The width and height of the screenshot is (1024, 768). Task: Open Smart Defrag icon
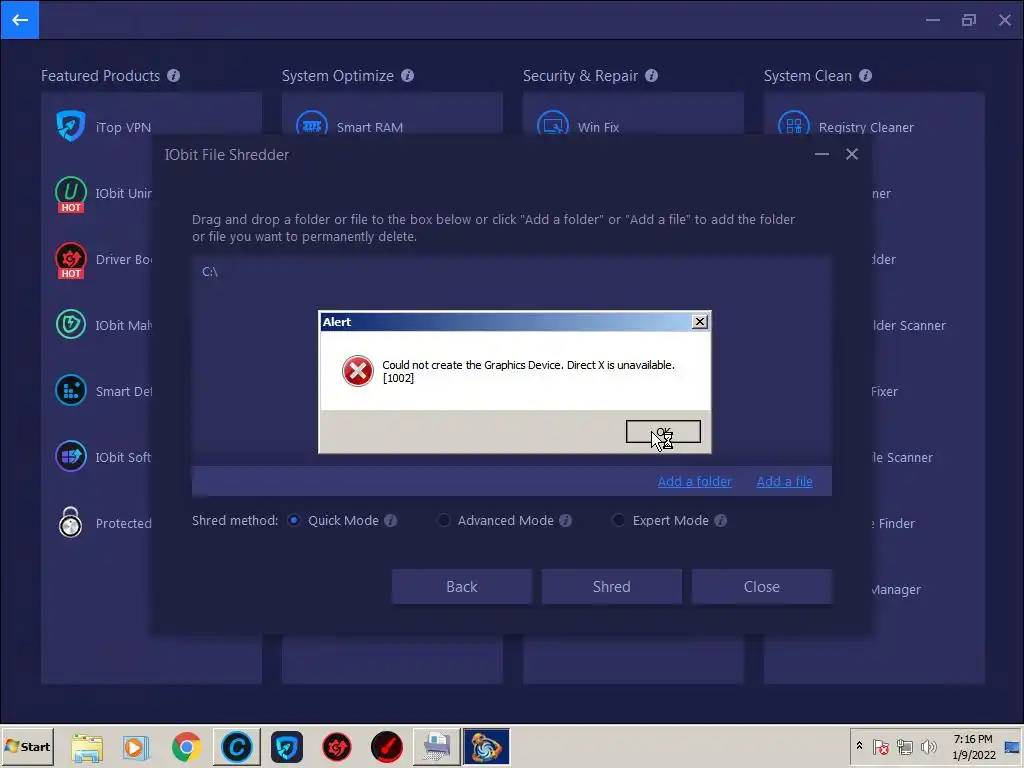71,391
